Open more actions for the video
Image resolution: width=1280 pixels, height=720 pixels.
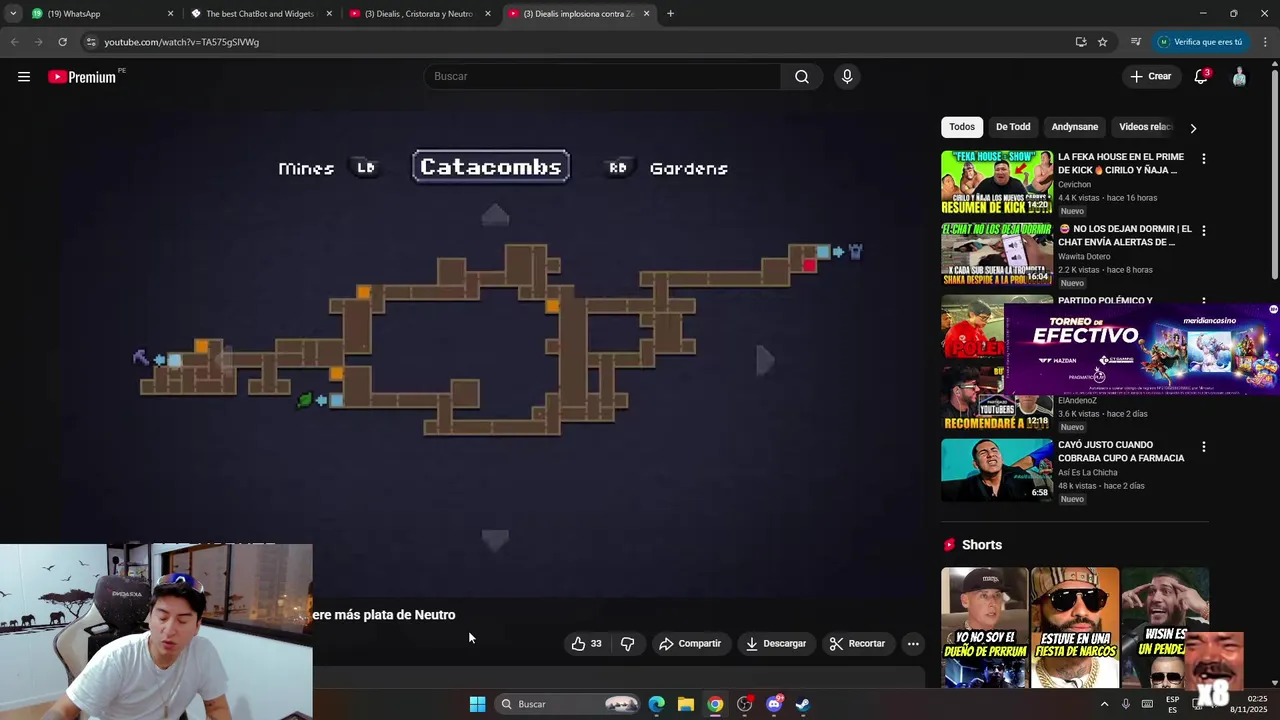(913, 644)
